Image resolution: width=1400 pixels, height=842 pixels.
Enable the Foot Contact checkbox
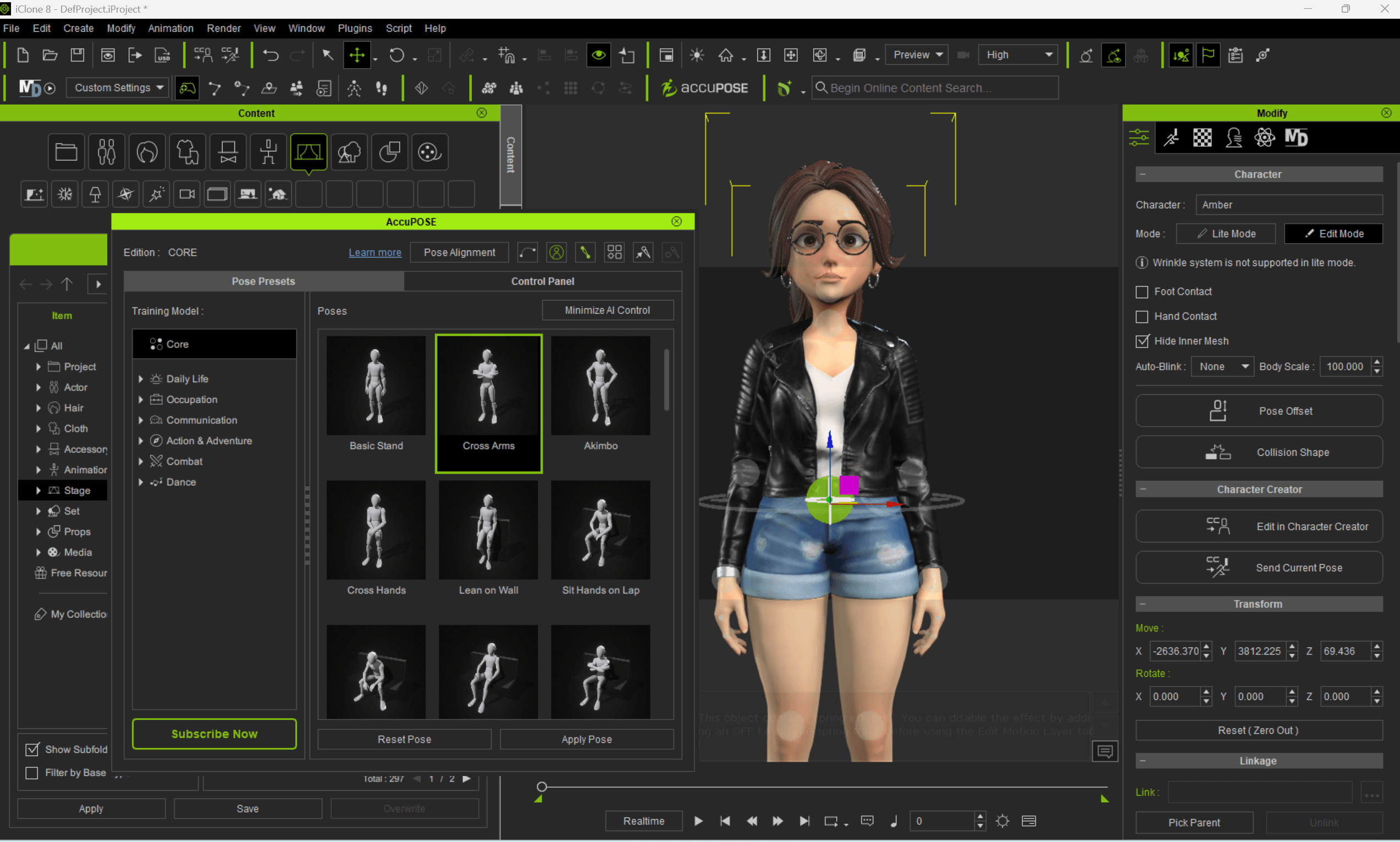1142,291
